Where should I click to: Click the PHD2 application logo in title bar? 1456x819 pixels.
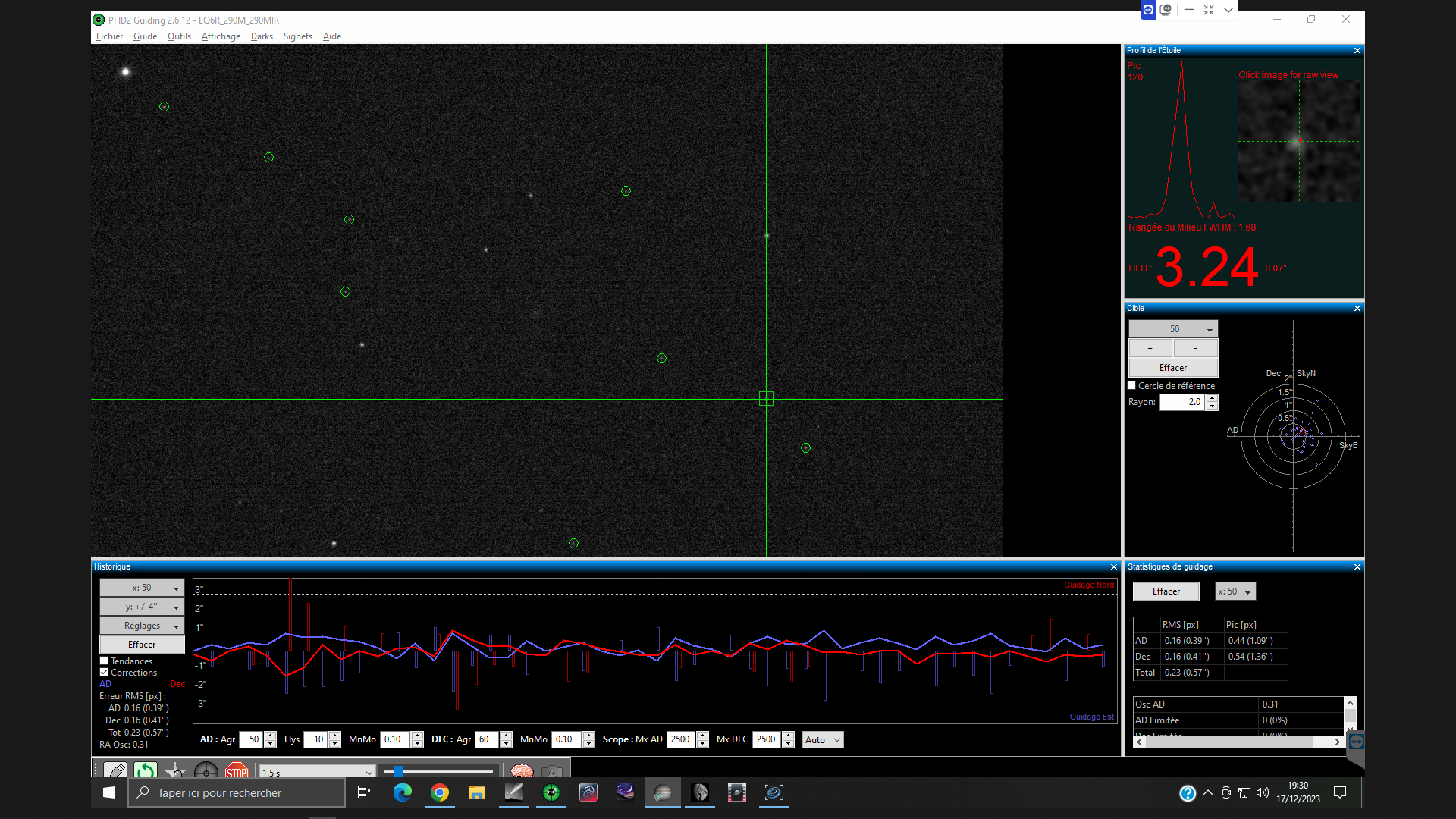pos(99,20)
